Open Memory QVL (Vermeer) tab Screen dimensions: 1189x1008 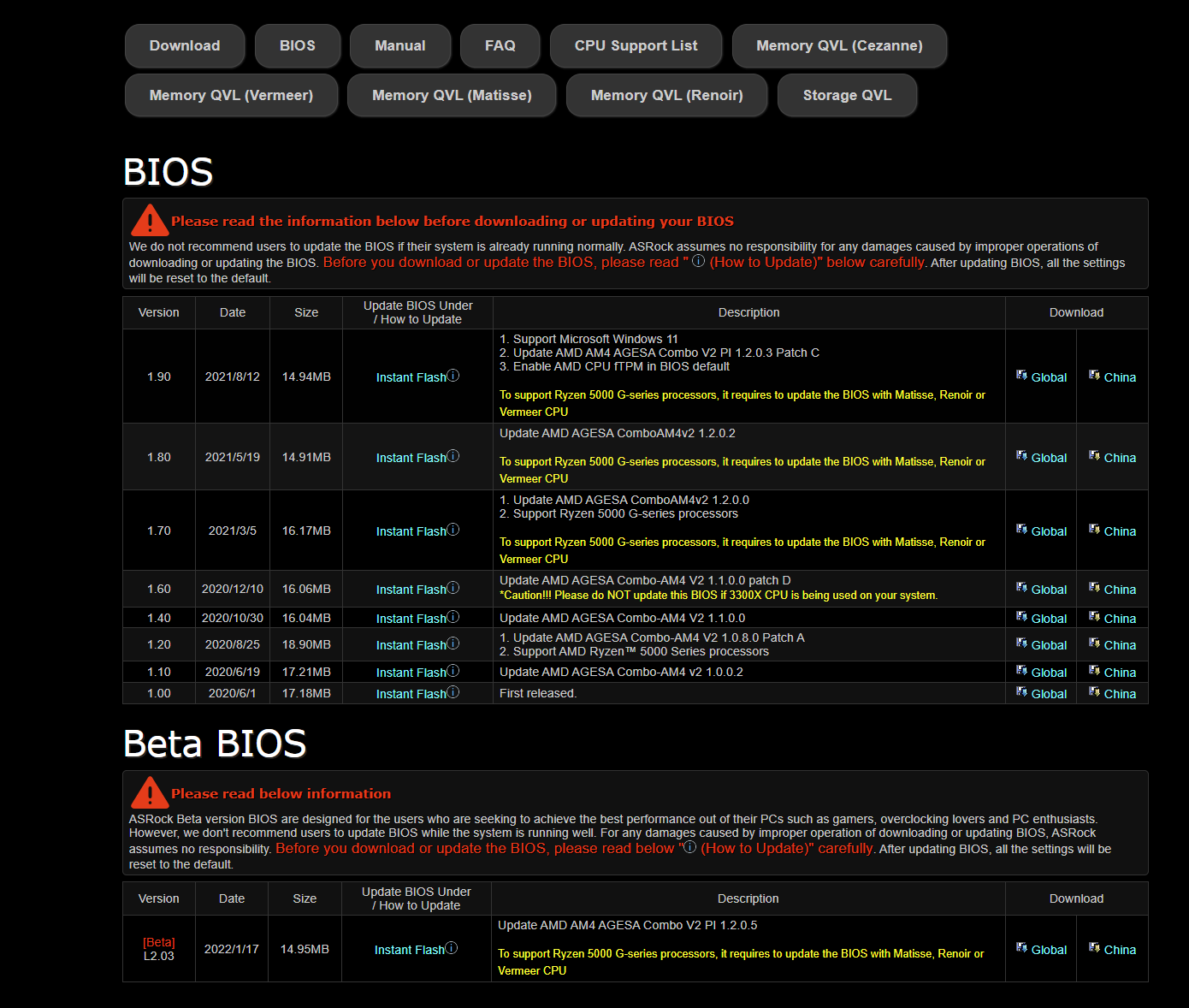[x=231, y=95]
